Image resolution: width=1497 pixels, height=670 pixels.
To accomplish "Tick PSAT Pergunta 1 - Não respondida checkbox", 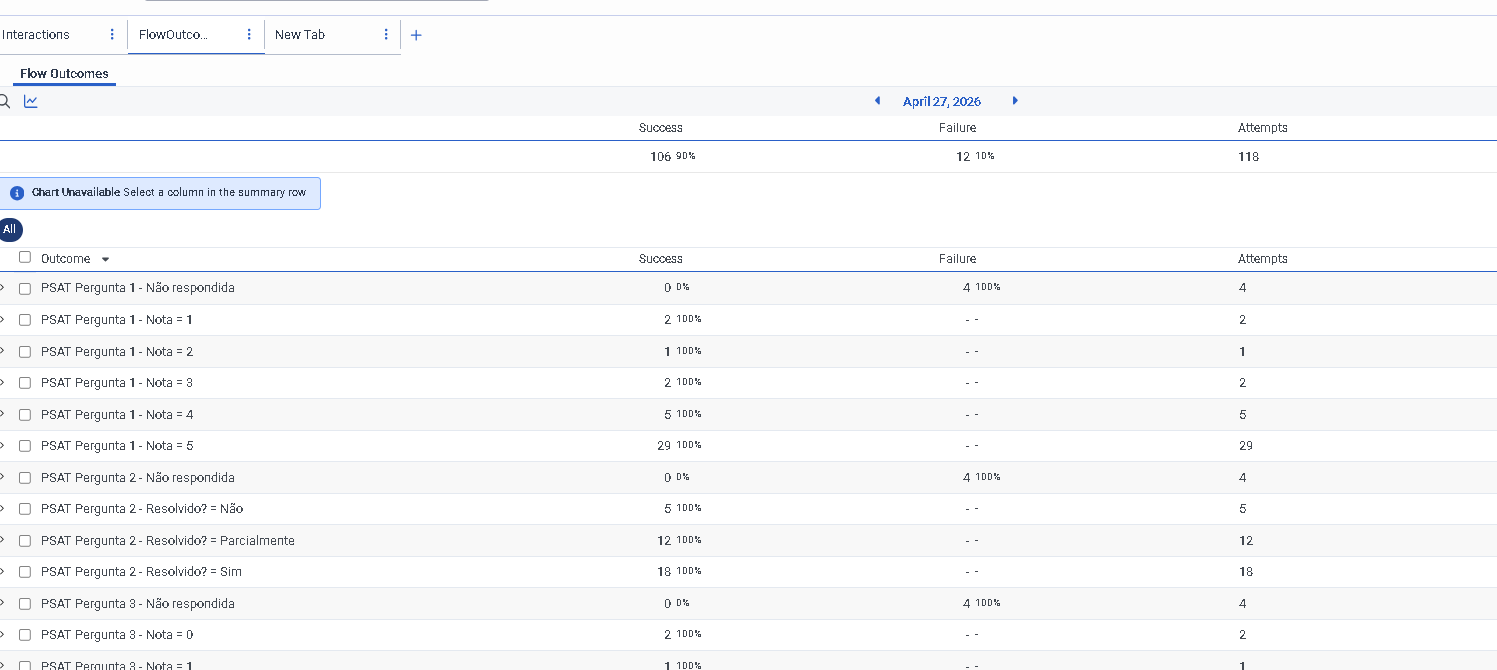I will click(25, 289).
